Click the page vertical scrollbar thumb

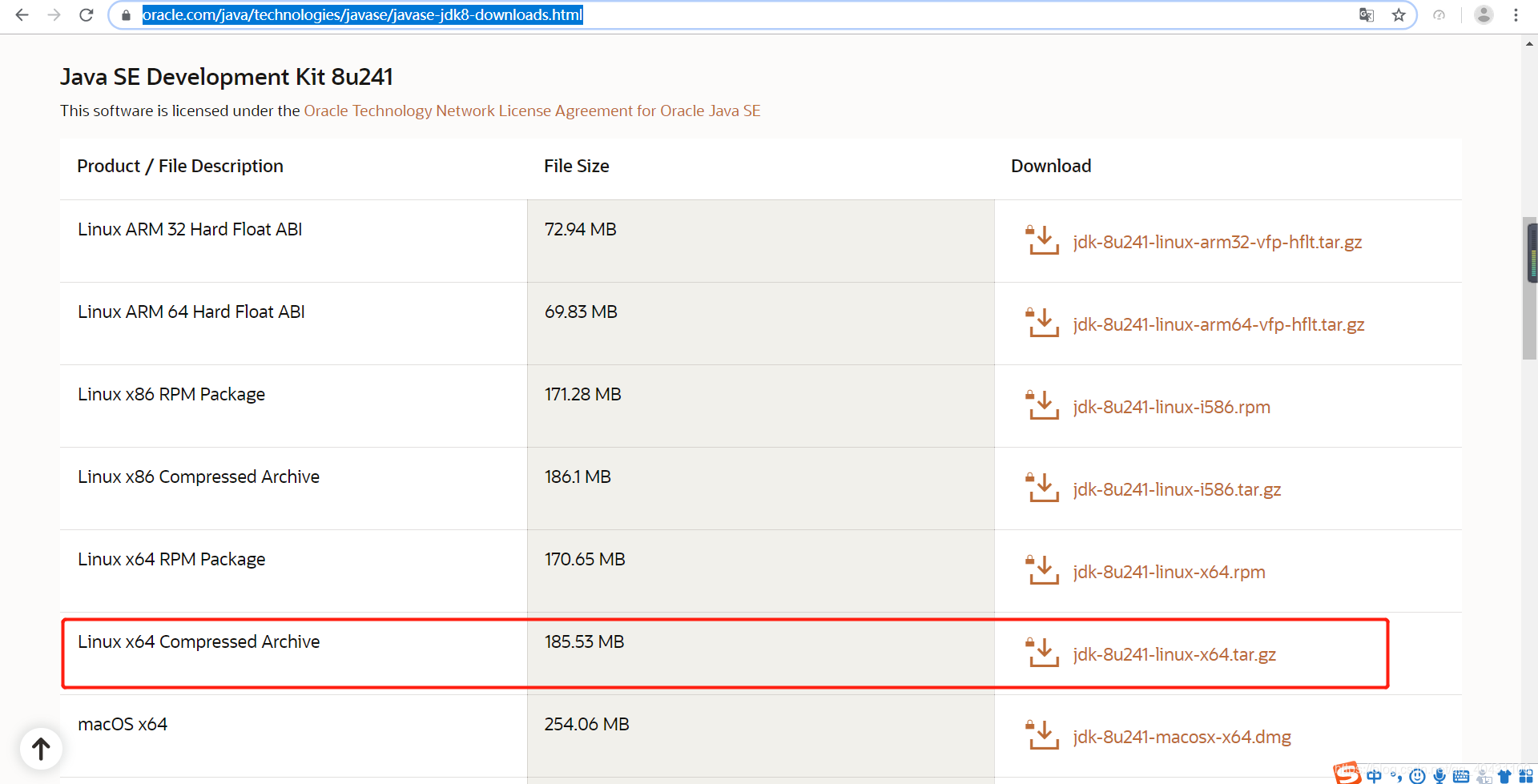click(x=1529, y=288)
